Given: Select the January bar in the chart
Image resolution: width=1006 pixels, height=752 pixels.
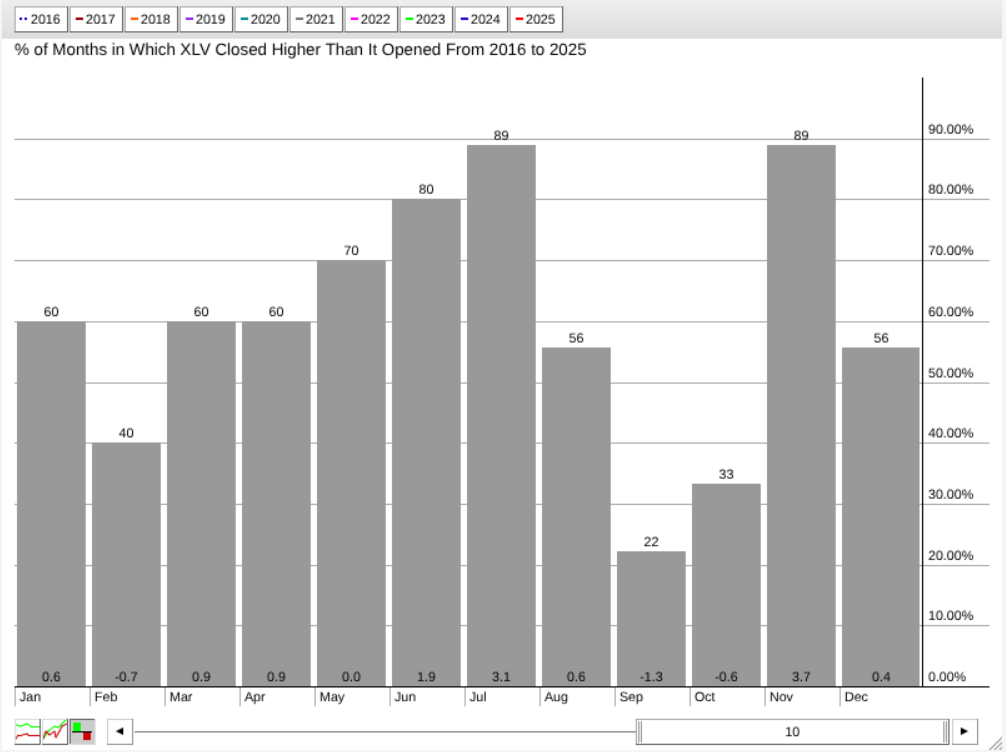Looking at the screenshot, I should point(51,504).
